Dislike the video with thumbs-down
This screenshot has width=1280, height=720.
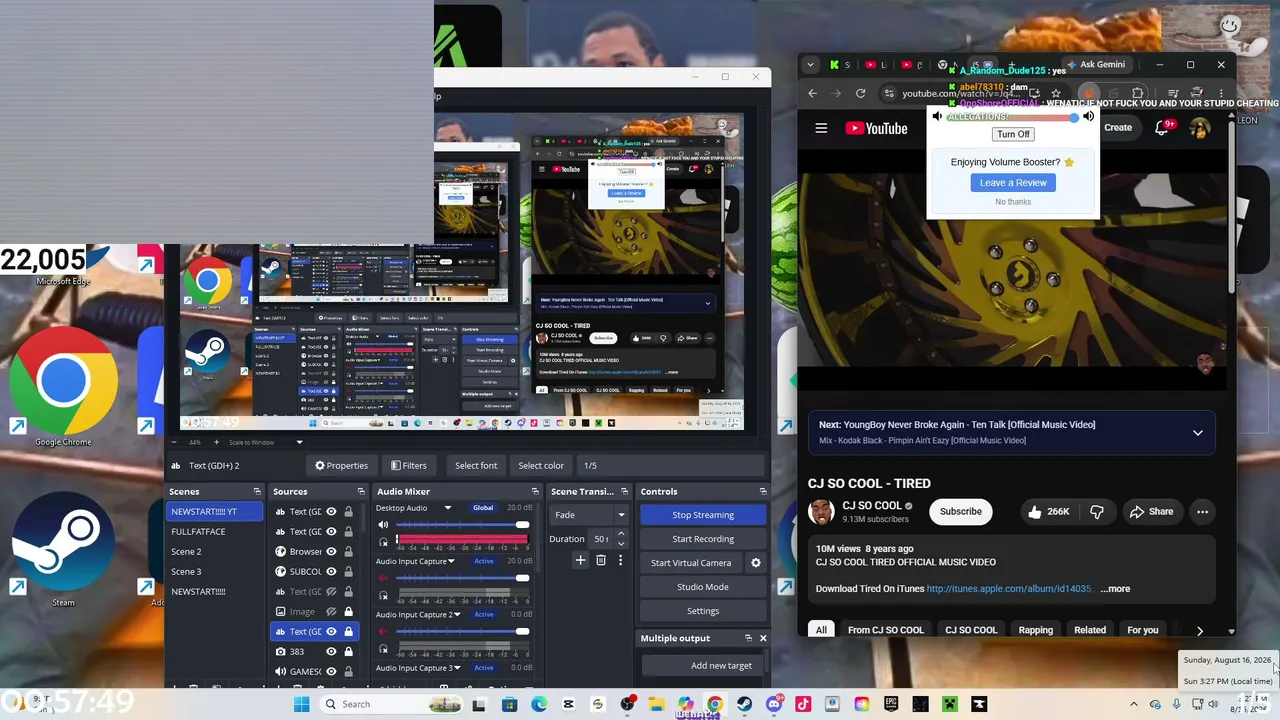click(x=1097, y=512)
